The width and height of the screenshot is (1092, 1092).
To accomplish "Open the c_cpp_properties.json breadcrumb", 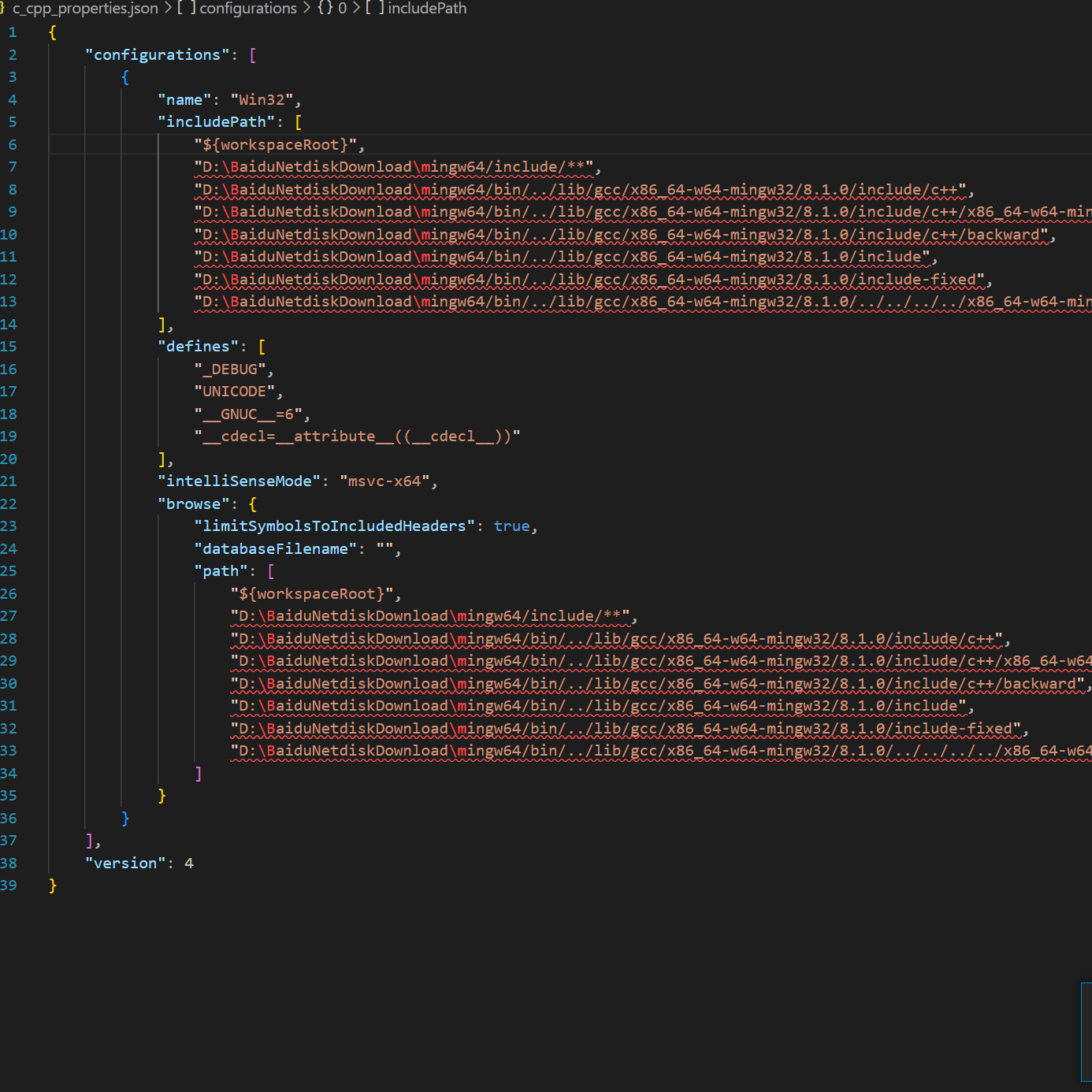I will 85,9.
